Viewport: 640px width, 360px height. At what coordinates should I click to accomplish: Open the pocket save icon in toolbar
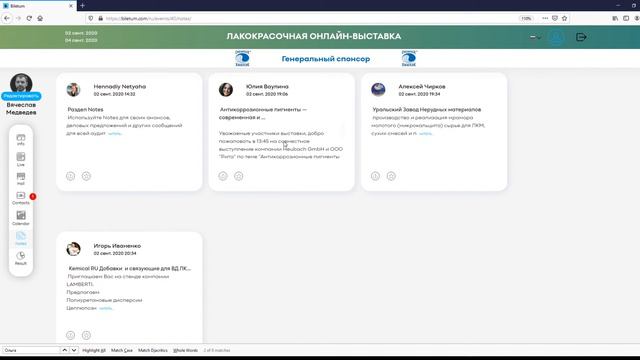555,18
